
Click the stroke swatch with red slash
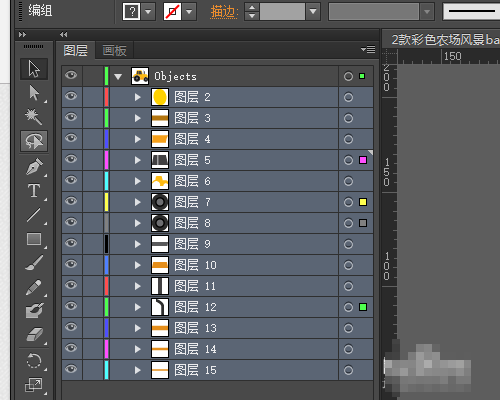tap(172, 12)
